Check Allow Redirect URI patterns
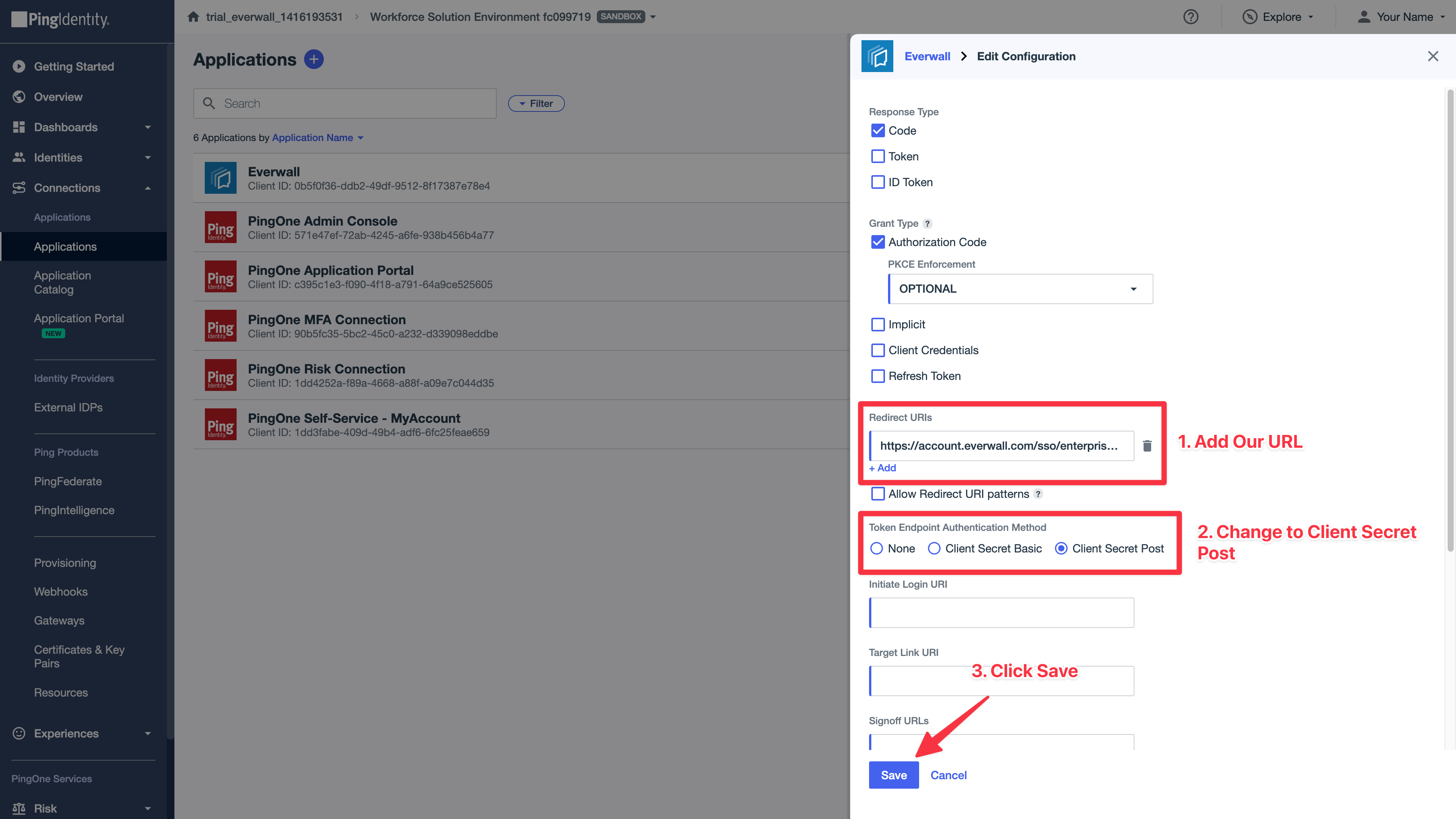This screenshot has height=819, width=1456. click(x=878, y=493)
